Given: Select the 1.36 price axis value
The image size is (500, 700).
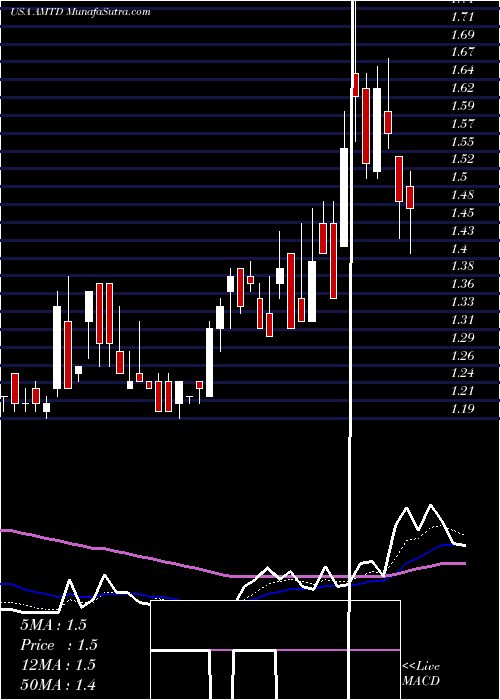Looking at the screenshot, I should [462, 284].
